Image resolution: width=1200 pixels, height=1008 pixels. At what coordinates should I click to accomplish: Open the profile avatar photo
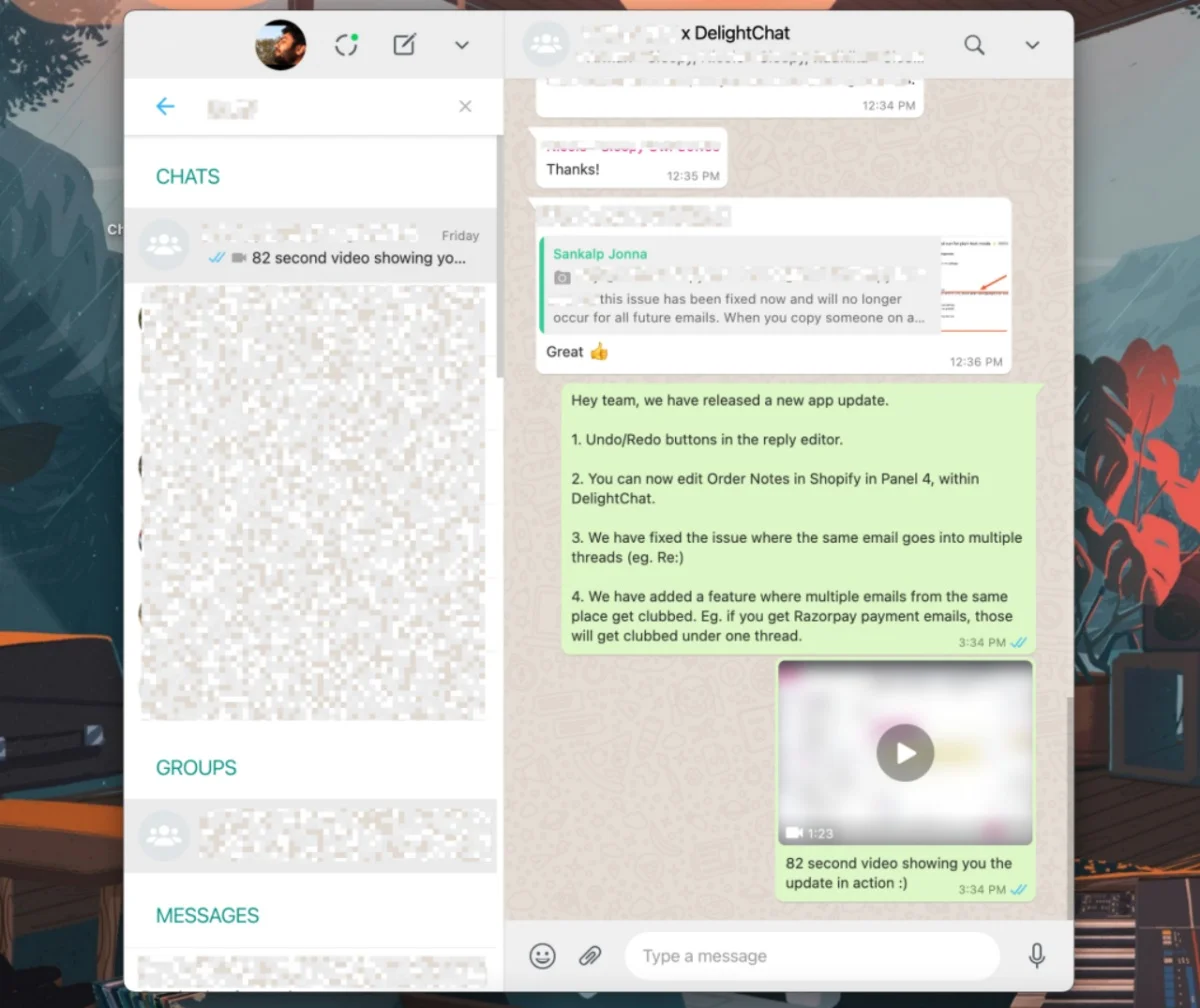[x=280, y=45]
